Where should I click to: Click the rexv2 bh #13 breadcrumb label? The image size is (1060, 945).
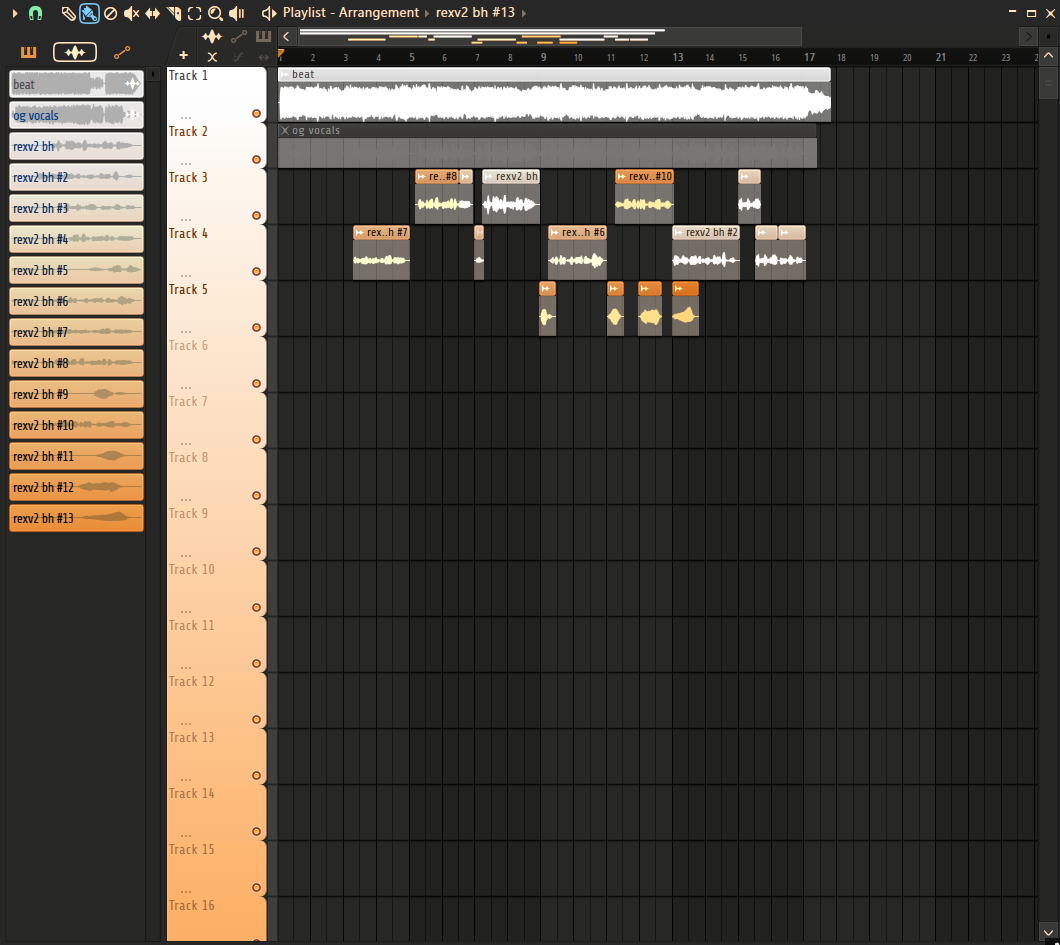[475, 13]
